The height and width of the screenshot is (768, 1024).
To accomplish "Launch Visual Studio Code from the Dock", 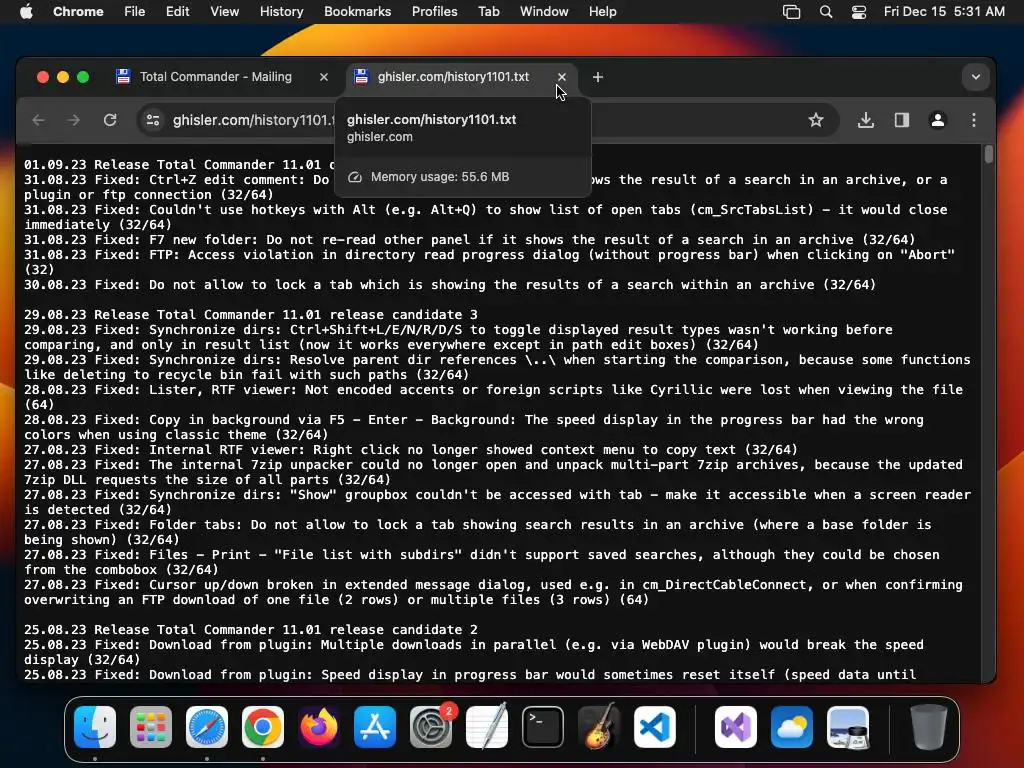I will (x=654, y=727).
